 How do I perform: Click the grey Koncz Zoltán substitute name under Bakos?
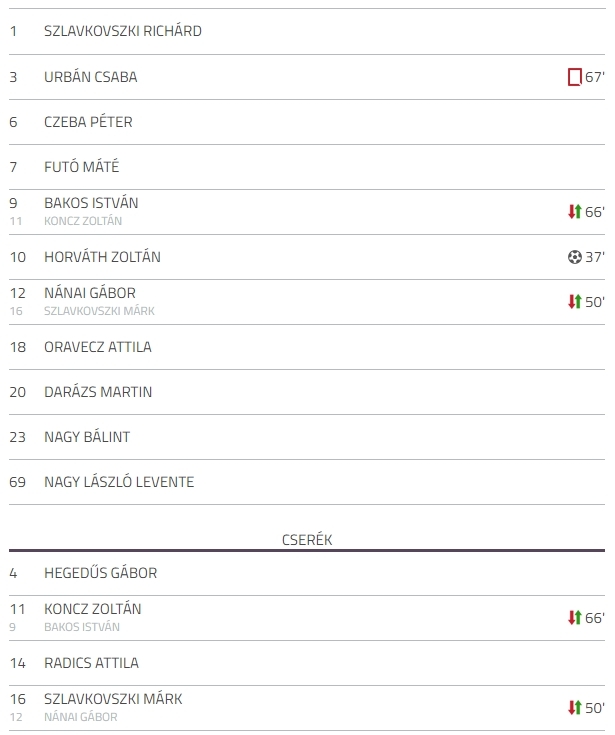coord(83,221)
